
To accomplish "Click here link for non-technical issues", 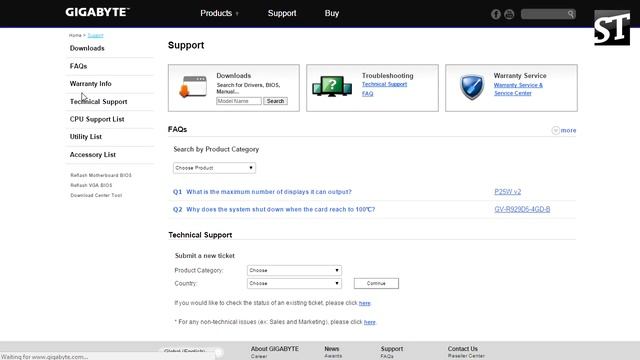I will click(369, 322).
